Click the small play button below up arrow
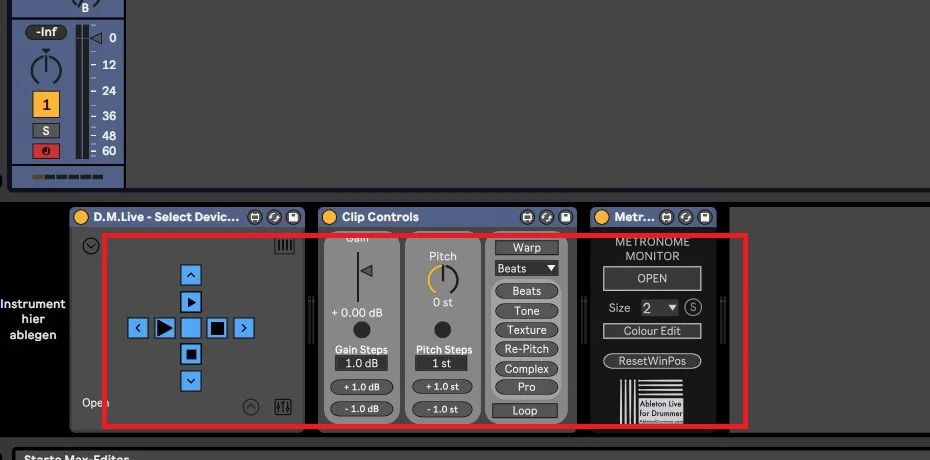This screenshot has height=460, width=930. (x=190, y=302)
